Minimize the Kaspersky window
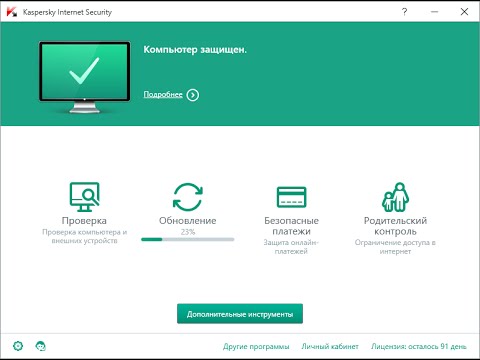 point(434,12)
